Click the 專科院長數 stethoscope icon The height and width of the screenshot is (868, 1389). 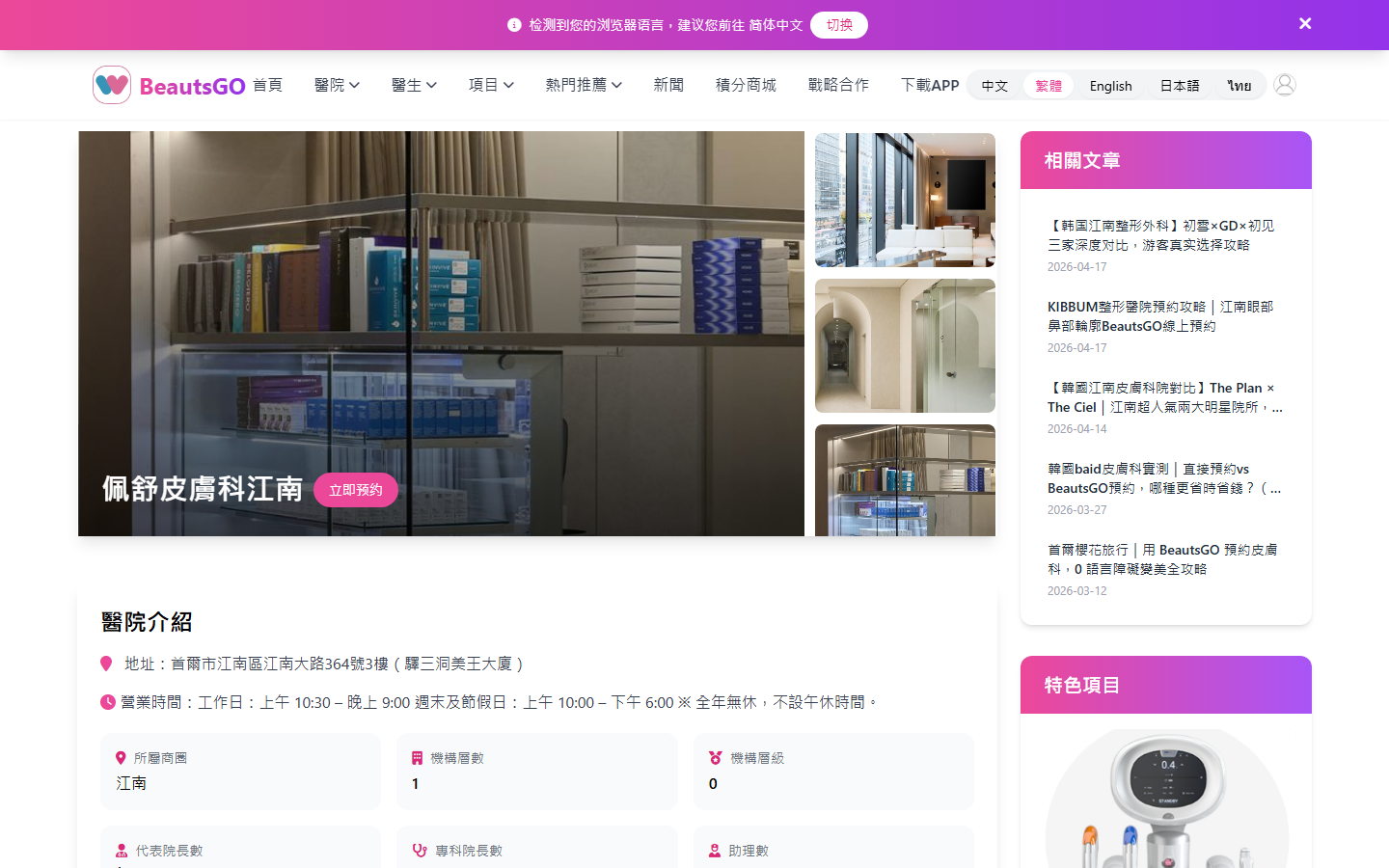pyautogui.click(x=420, y=851)
